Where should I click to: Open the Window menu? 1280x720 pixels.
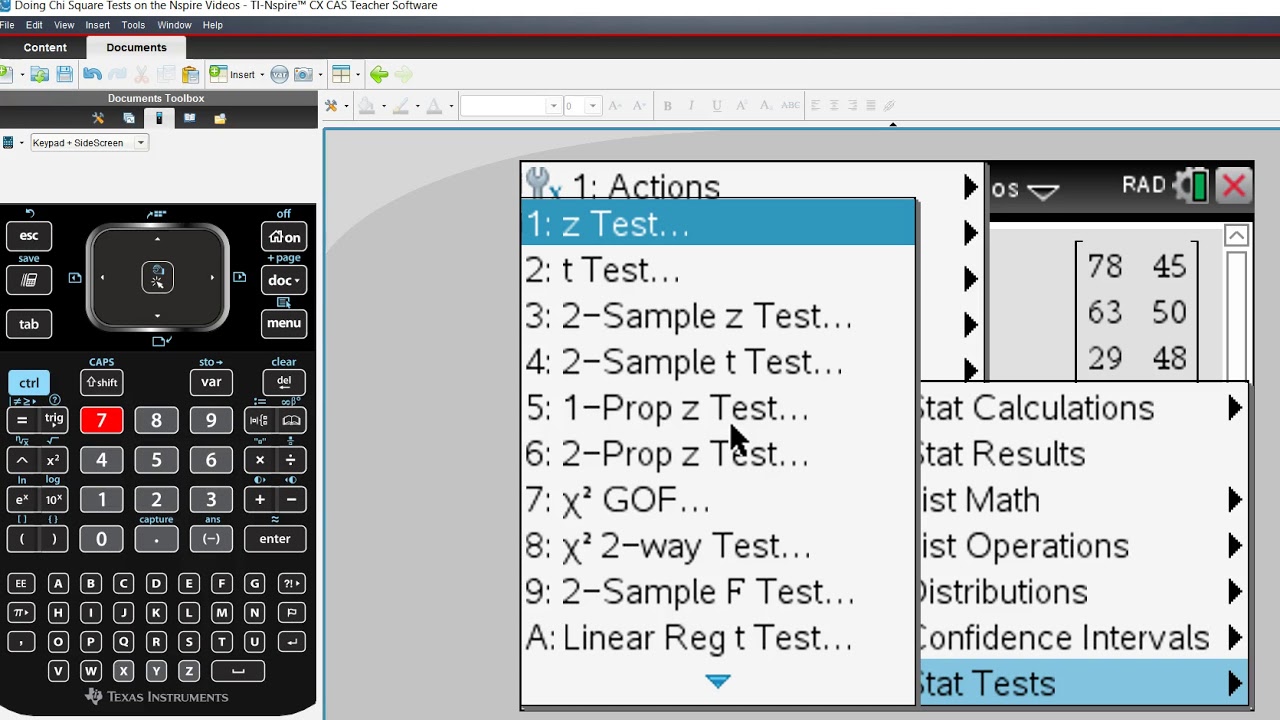pyautogui.click(x=174, y=25)
